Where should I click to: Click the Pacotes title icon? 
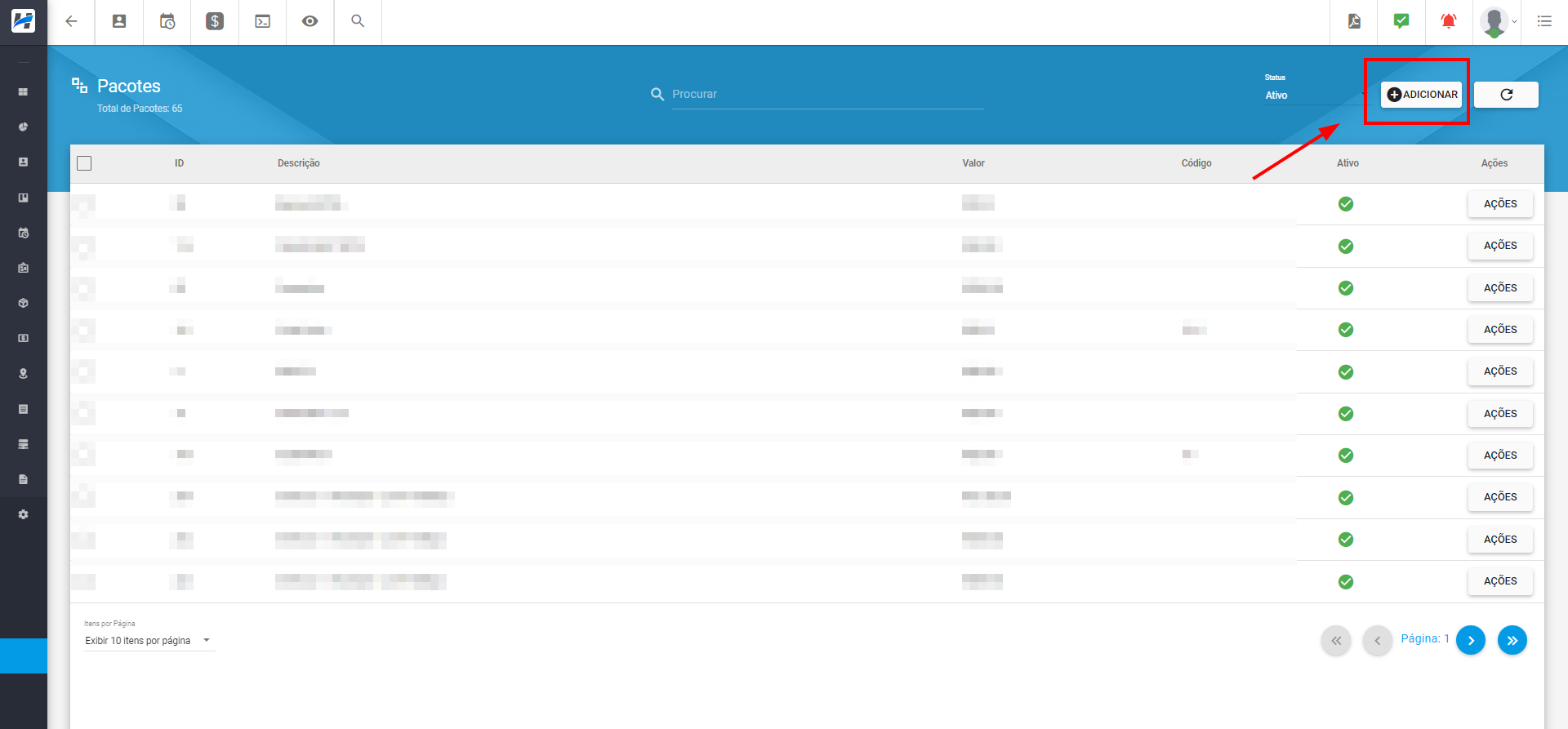pyautogui.click(x=79, y=86)
